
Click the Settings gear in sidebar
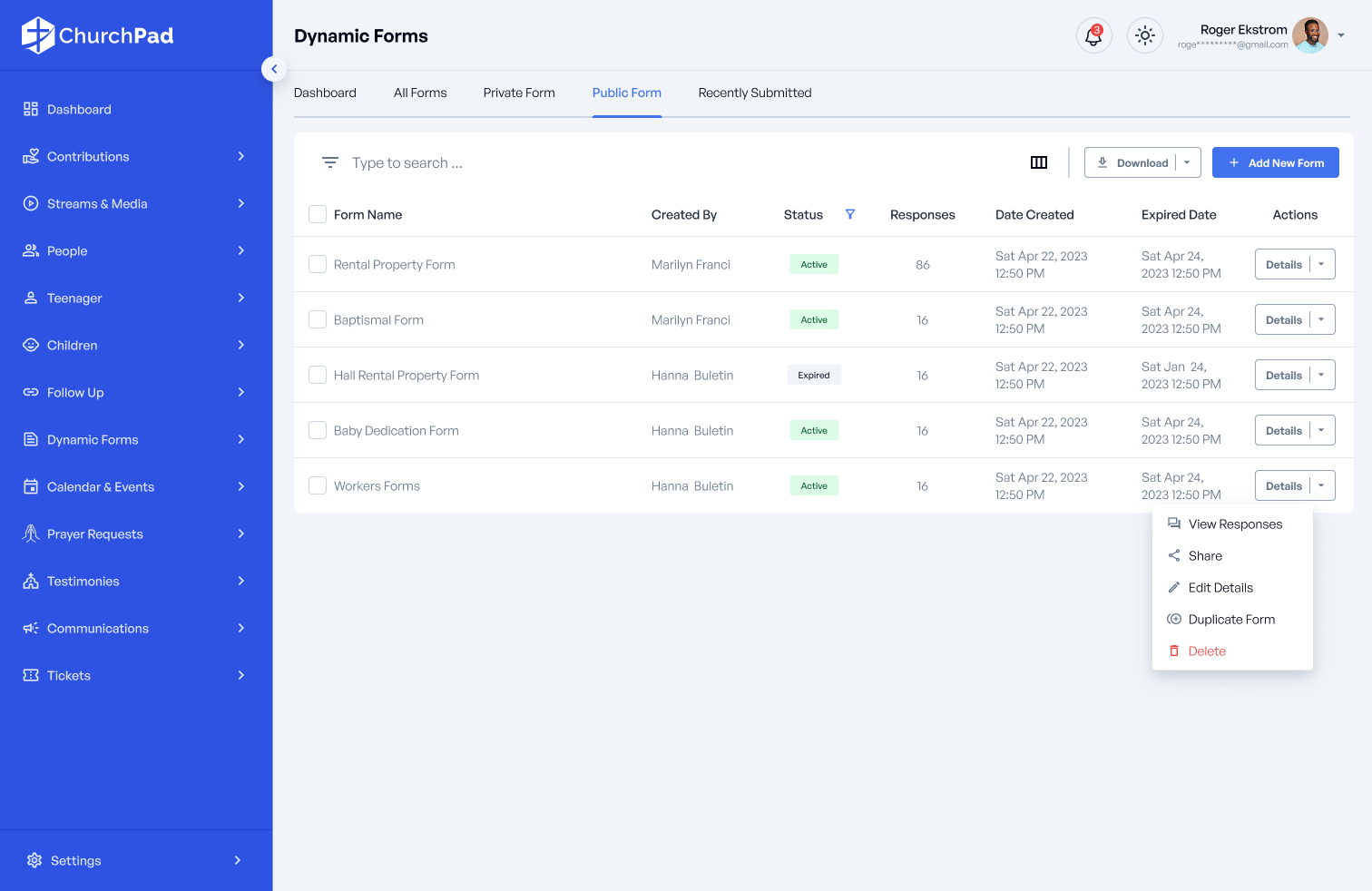34,860
